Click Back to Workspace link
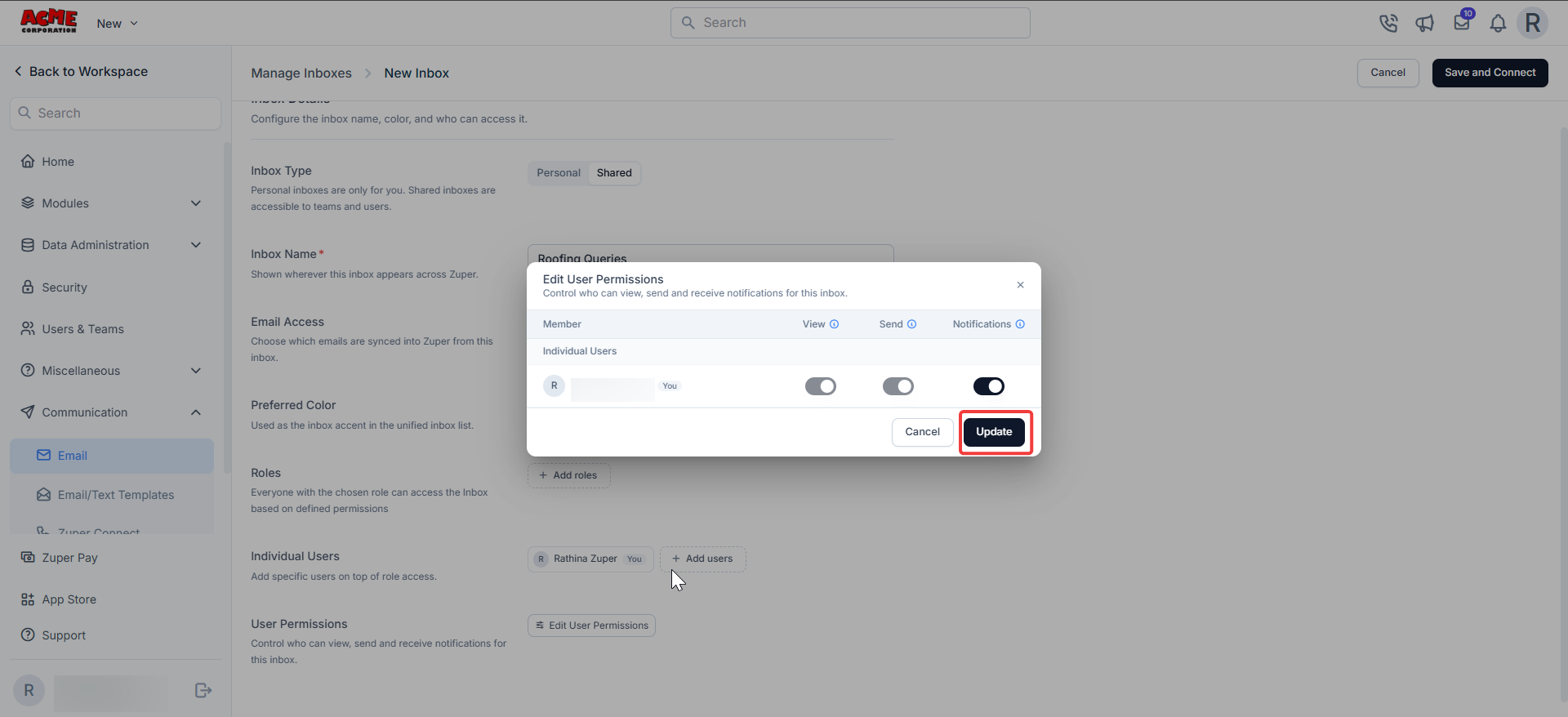Screen dimensions: 1568x717 pyautogui.click(x=81, y=72)
